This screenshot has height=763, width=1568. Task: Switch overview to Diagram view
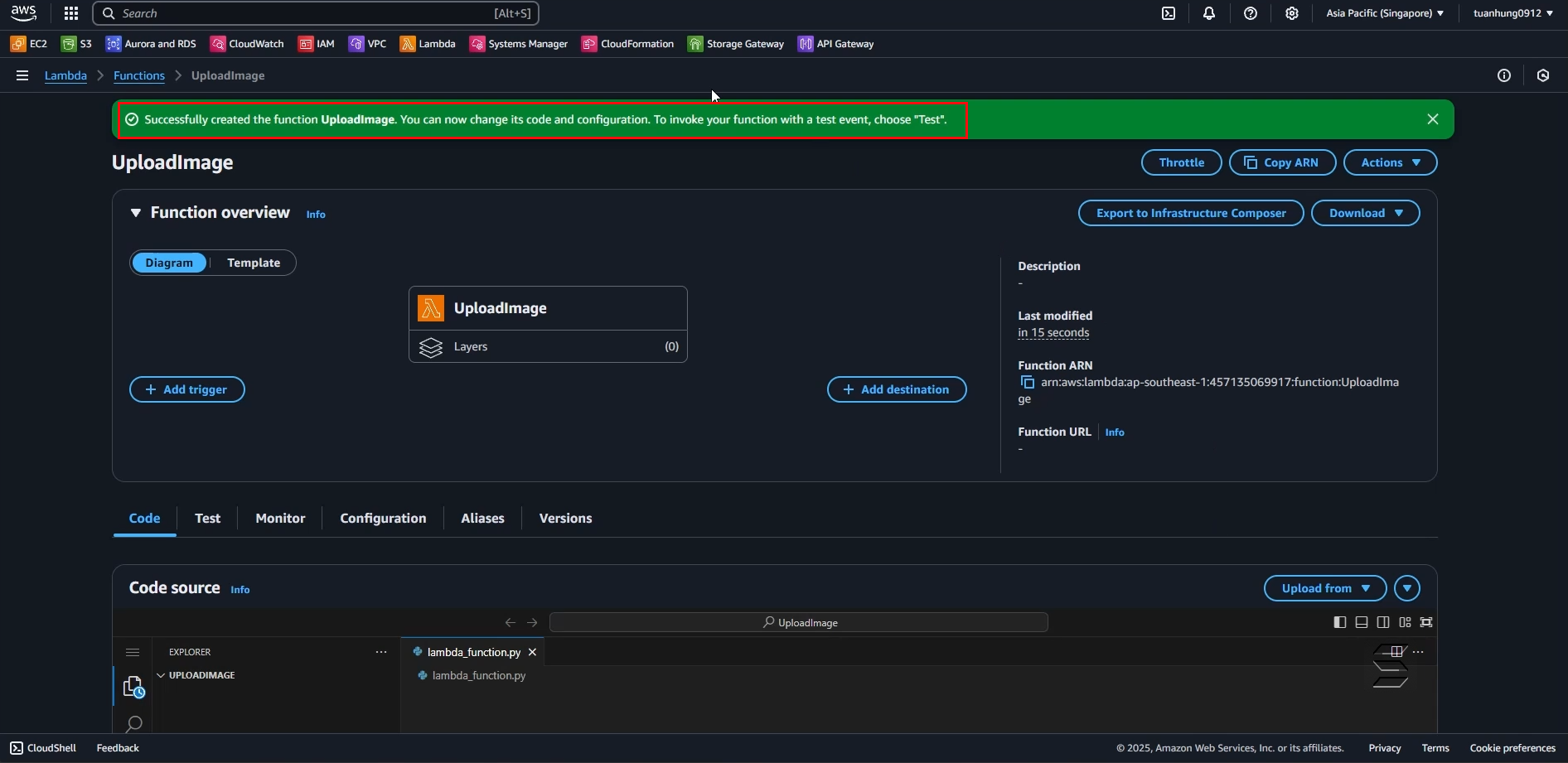(x=169, y=263)
